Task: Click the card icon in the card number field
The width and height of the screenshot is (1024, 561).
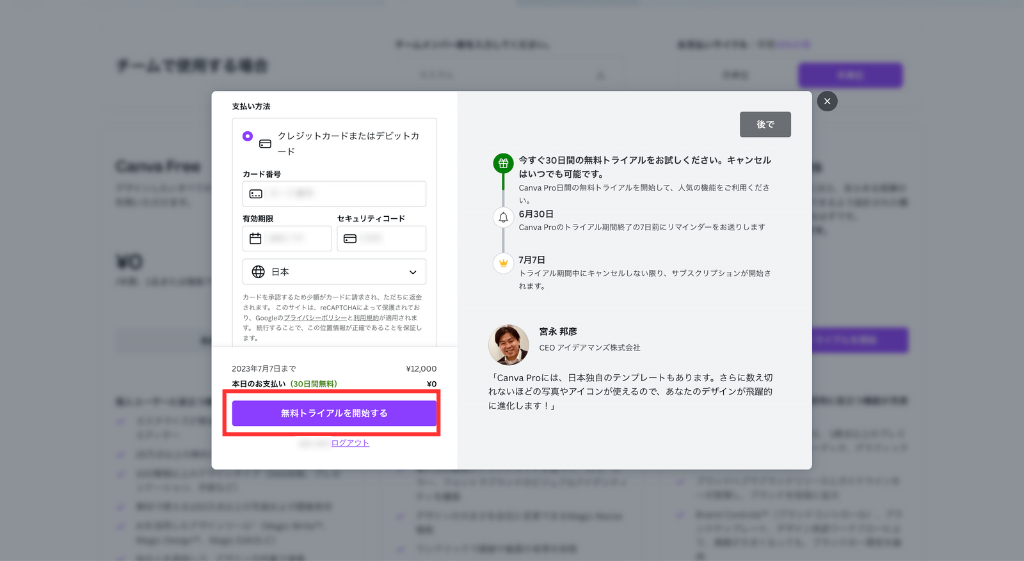Action: coord(256,194)
